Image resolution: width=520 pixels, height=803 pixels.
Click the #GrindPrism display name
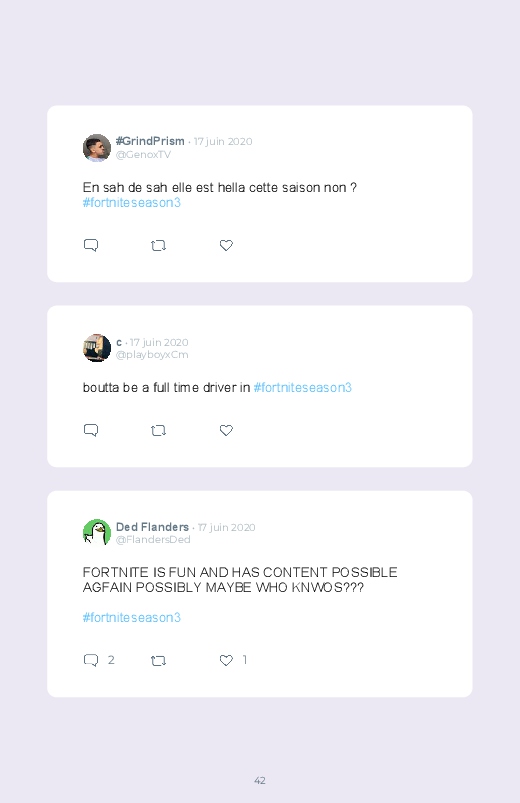(x=150, y=141)
